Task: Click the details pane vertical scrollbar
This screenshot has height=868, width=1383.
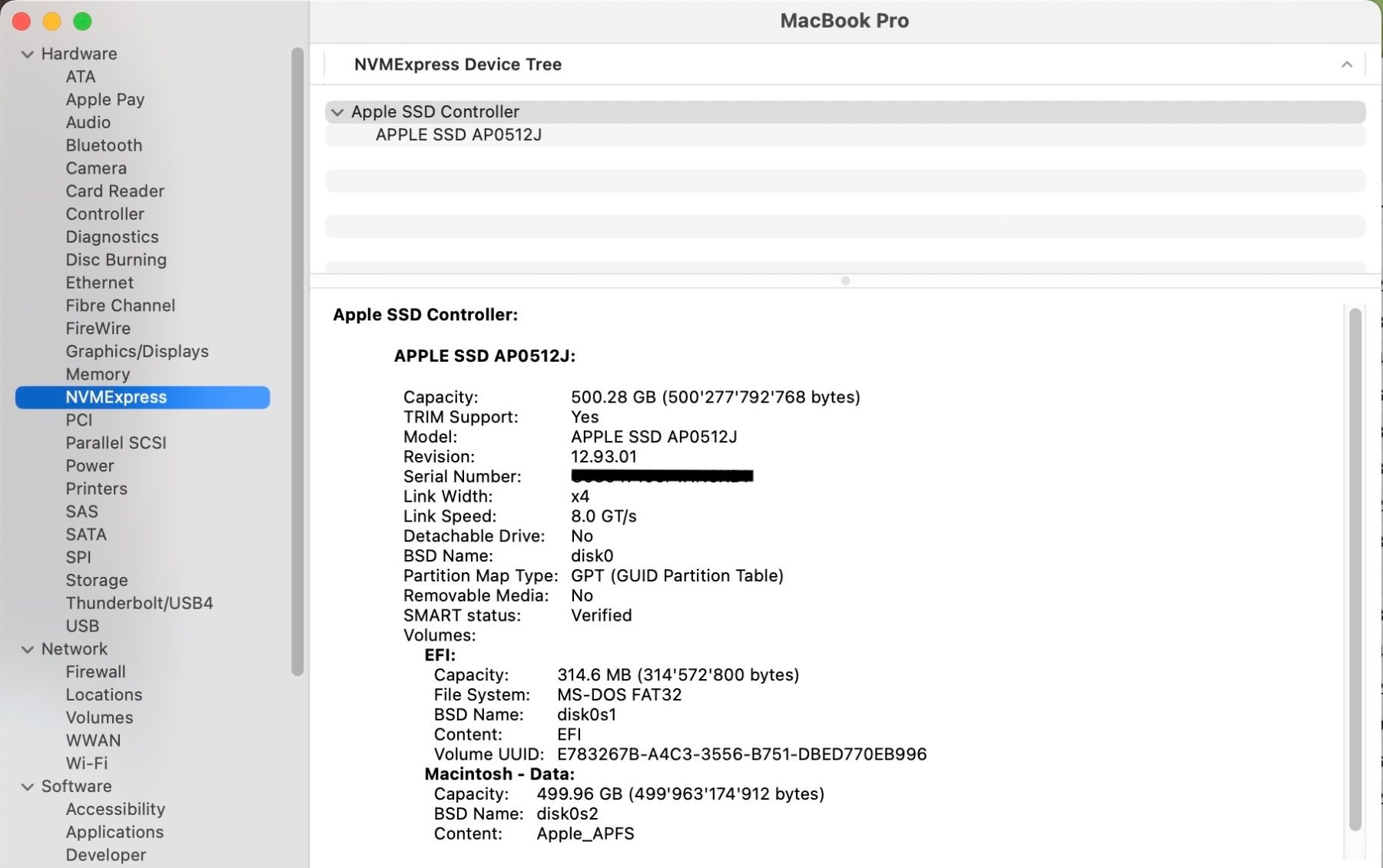Action: 1355,569
